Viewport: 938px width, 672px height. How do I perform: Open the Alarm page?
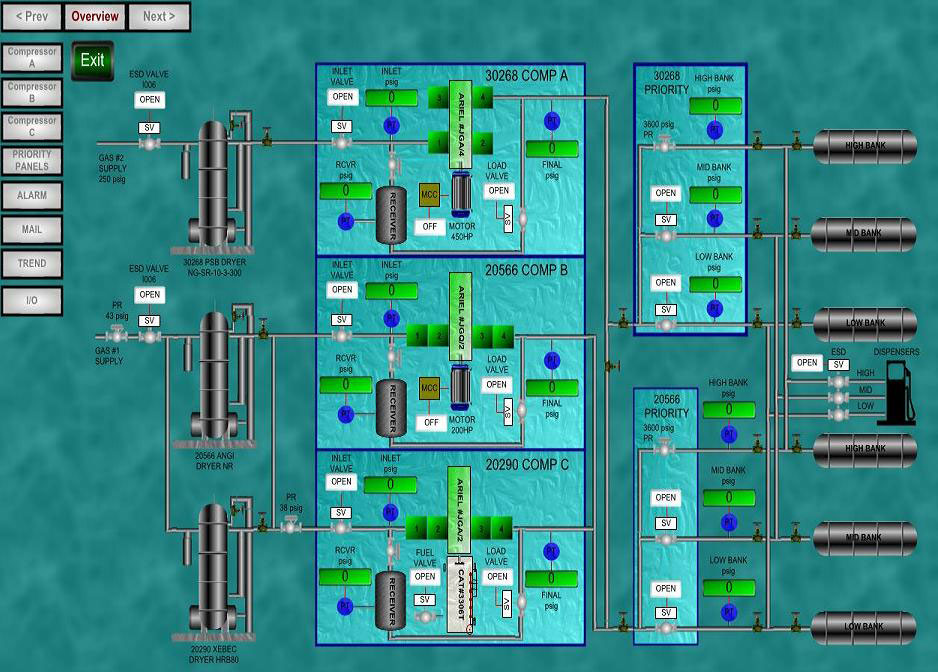coord(32,196)
